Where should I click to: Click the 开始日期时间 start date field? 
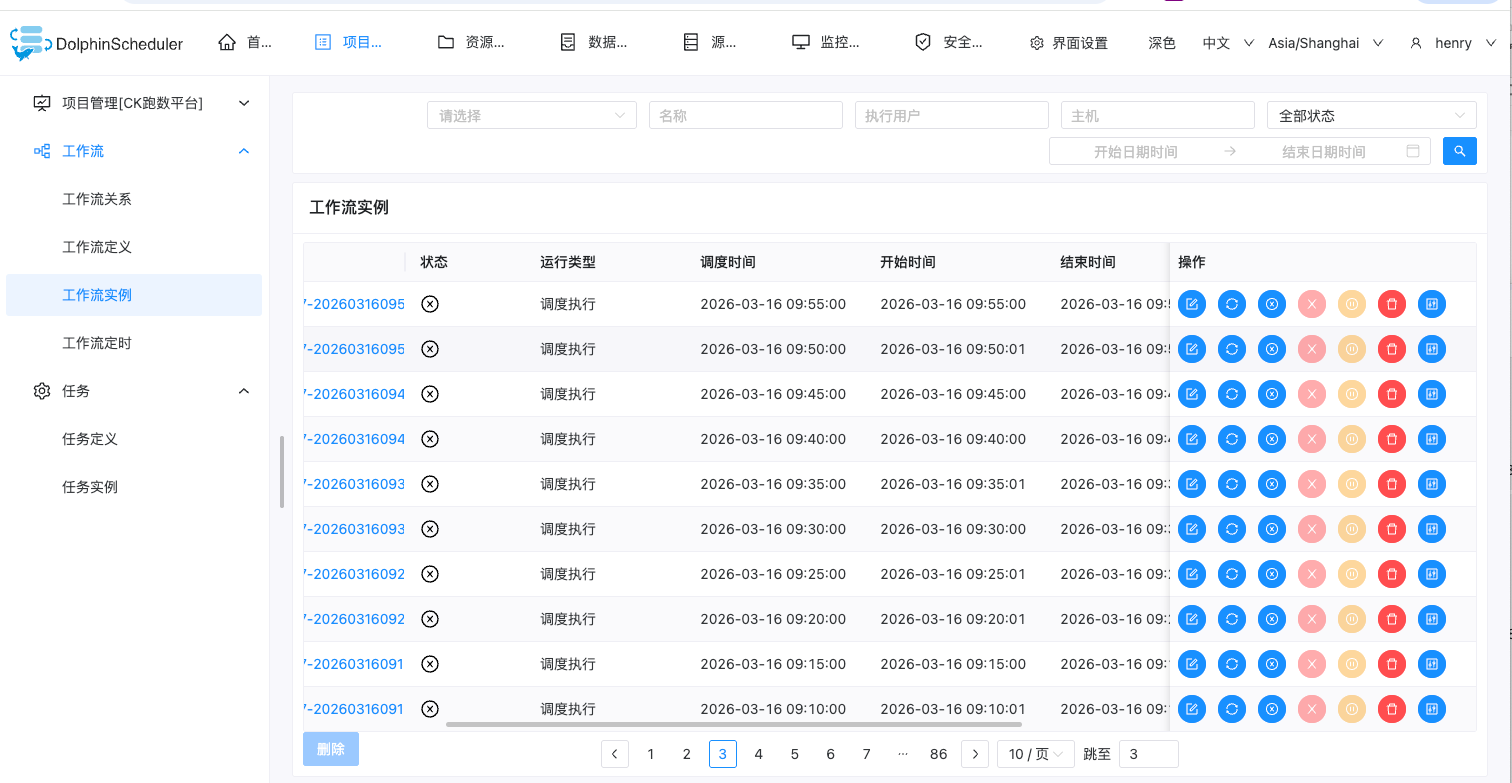click(x=1136, y=152)
